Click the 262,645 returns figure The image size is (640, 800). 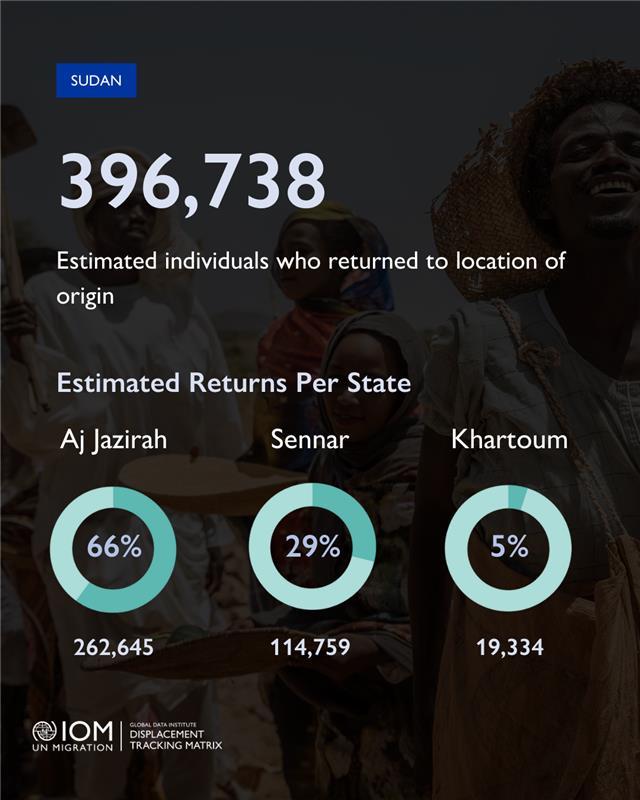113,647
